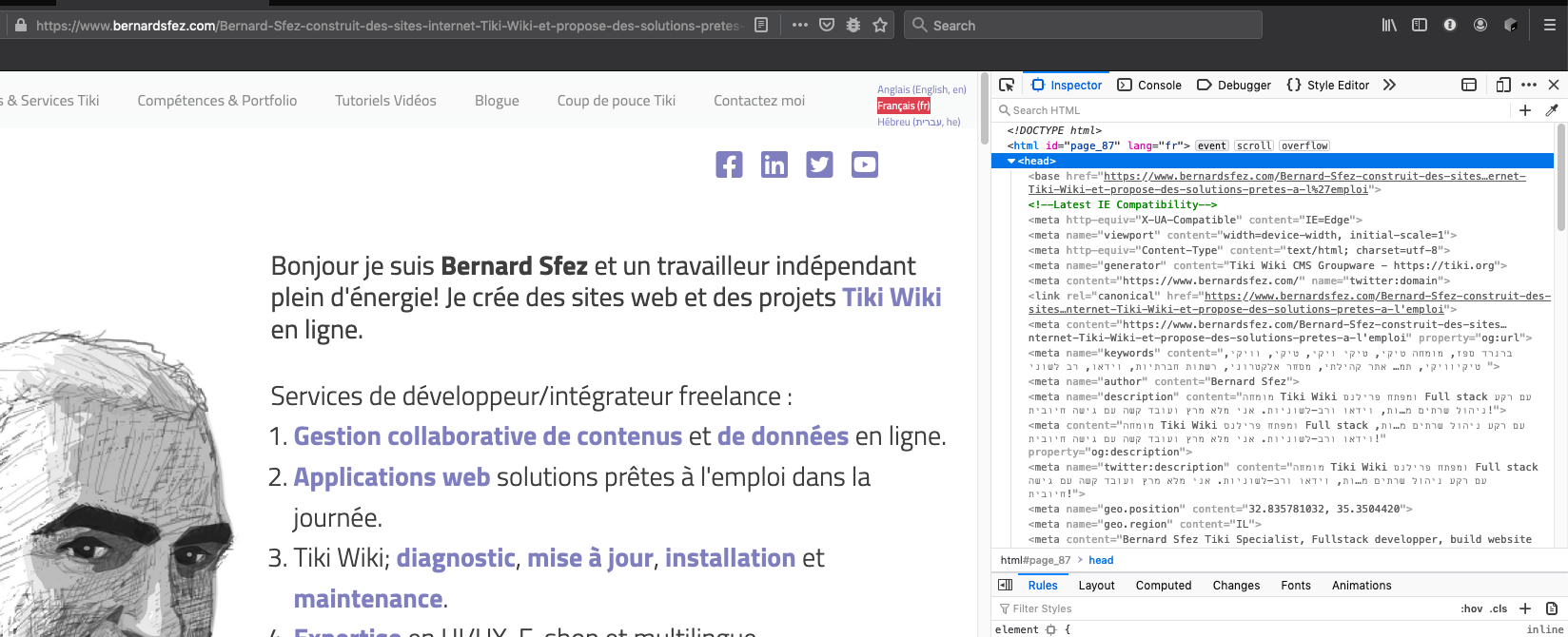Open Firefox account avatar icon
The width and height of the screenshot is (1568, 637).
[1480, 26]
